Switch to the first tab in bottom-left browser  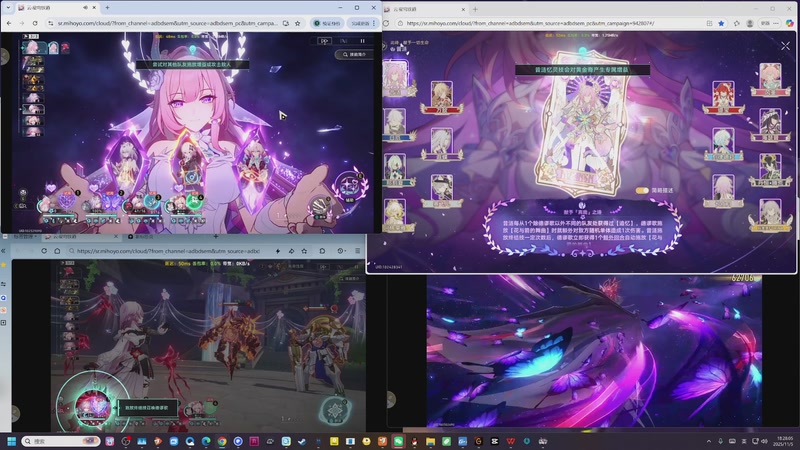pyautogui.click(x=23, y=237)
